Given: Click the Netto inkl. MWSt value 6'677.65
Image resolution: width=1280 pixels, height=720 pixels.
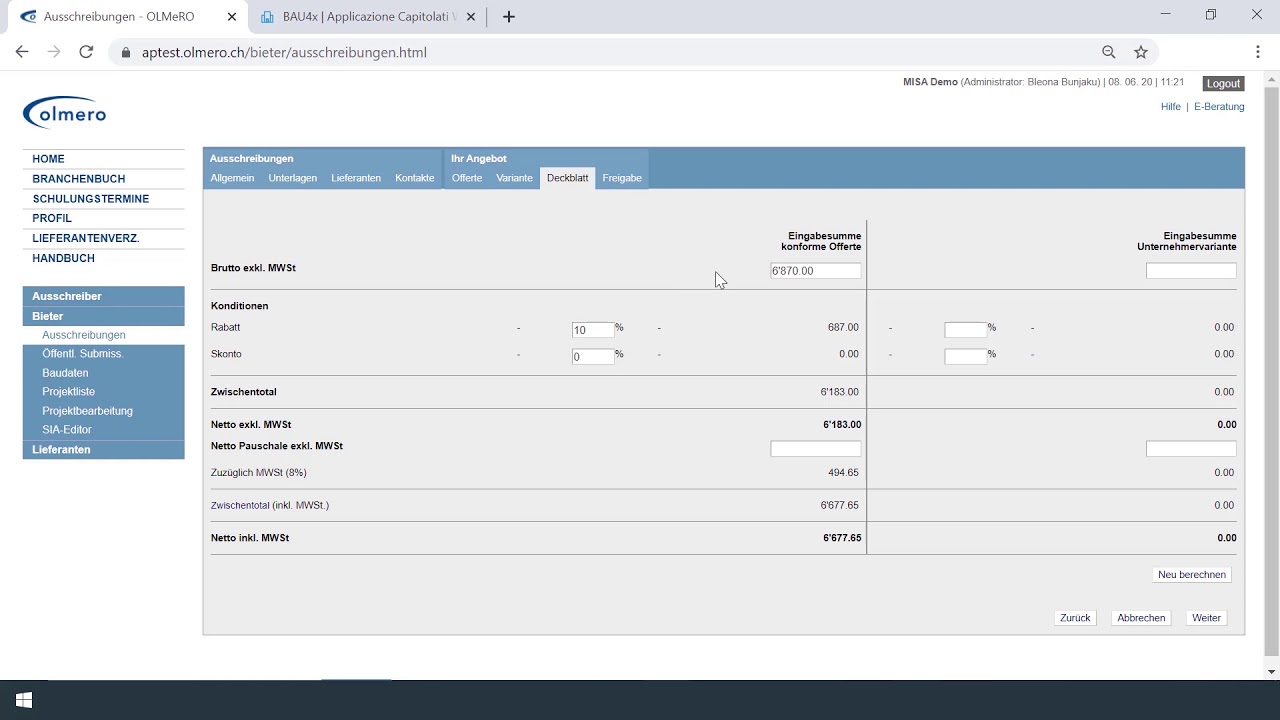Looking at the screenshot, I should (842, 538).
